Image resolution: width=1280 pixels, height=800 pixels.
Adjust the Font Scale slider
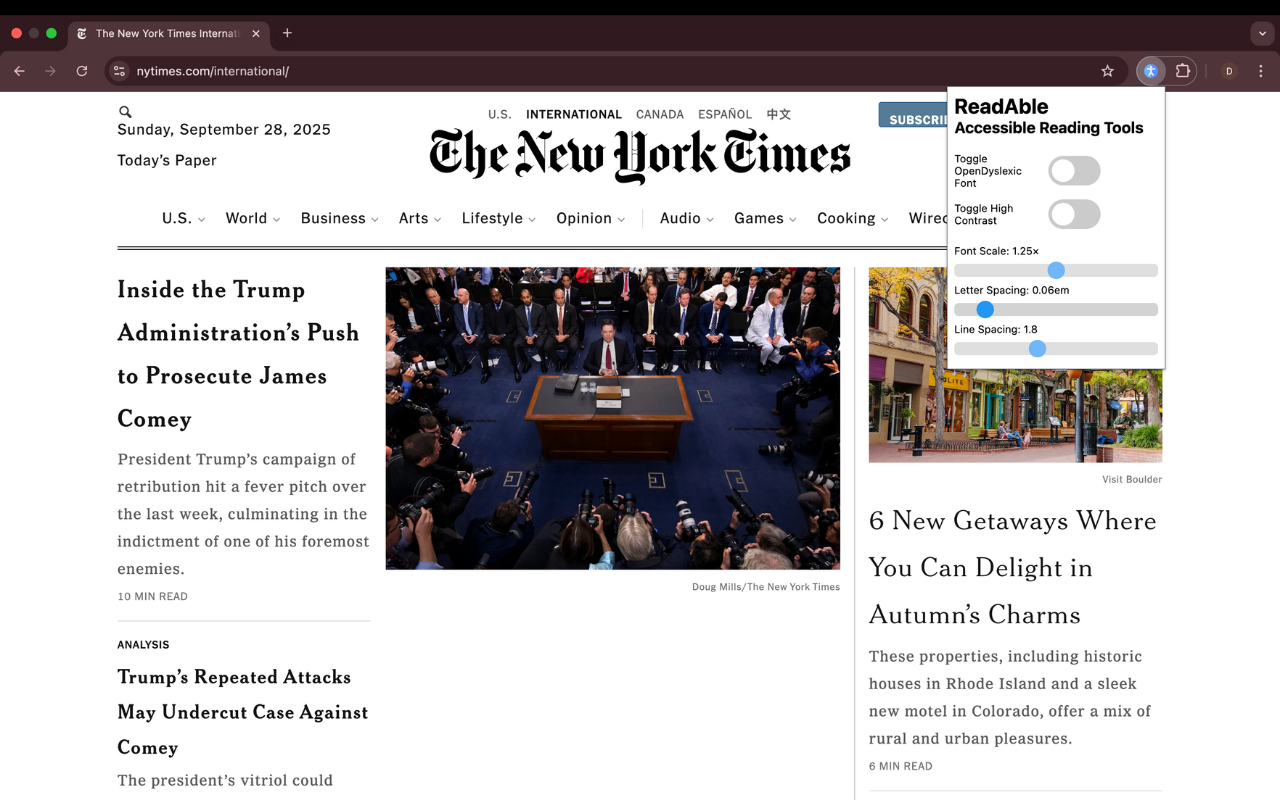tap(1056, 270)
